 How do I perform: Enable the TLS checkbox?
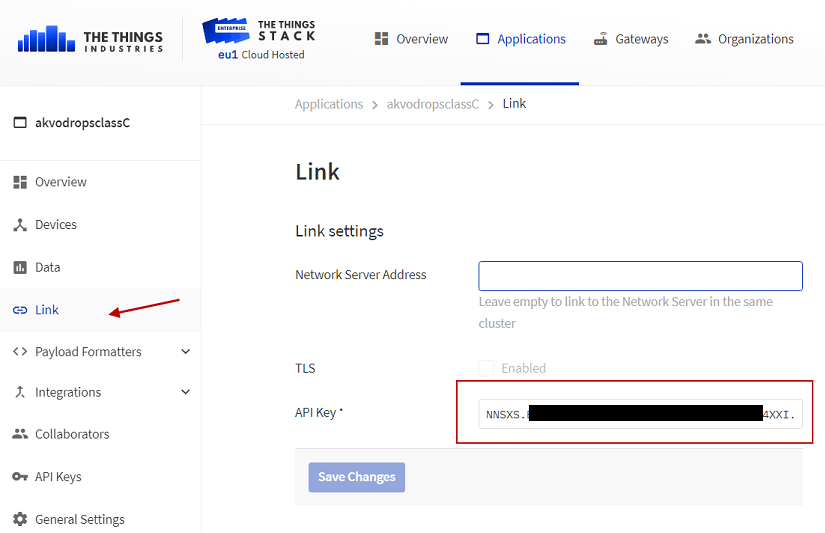point(486,368)
